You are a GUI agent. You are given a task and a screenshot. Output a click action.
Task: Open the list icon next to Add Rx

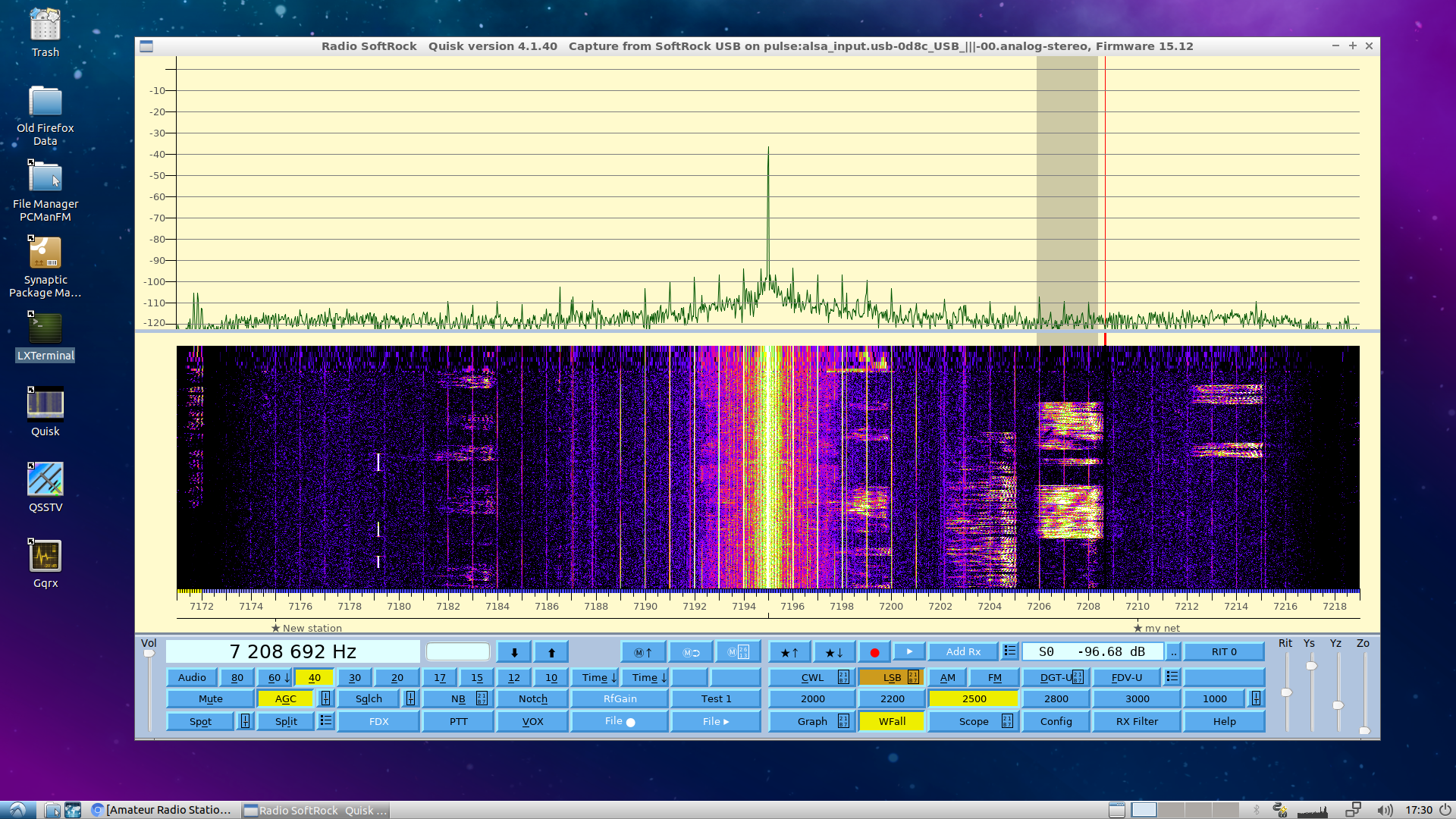click(1009, 651)
